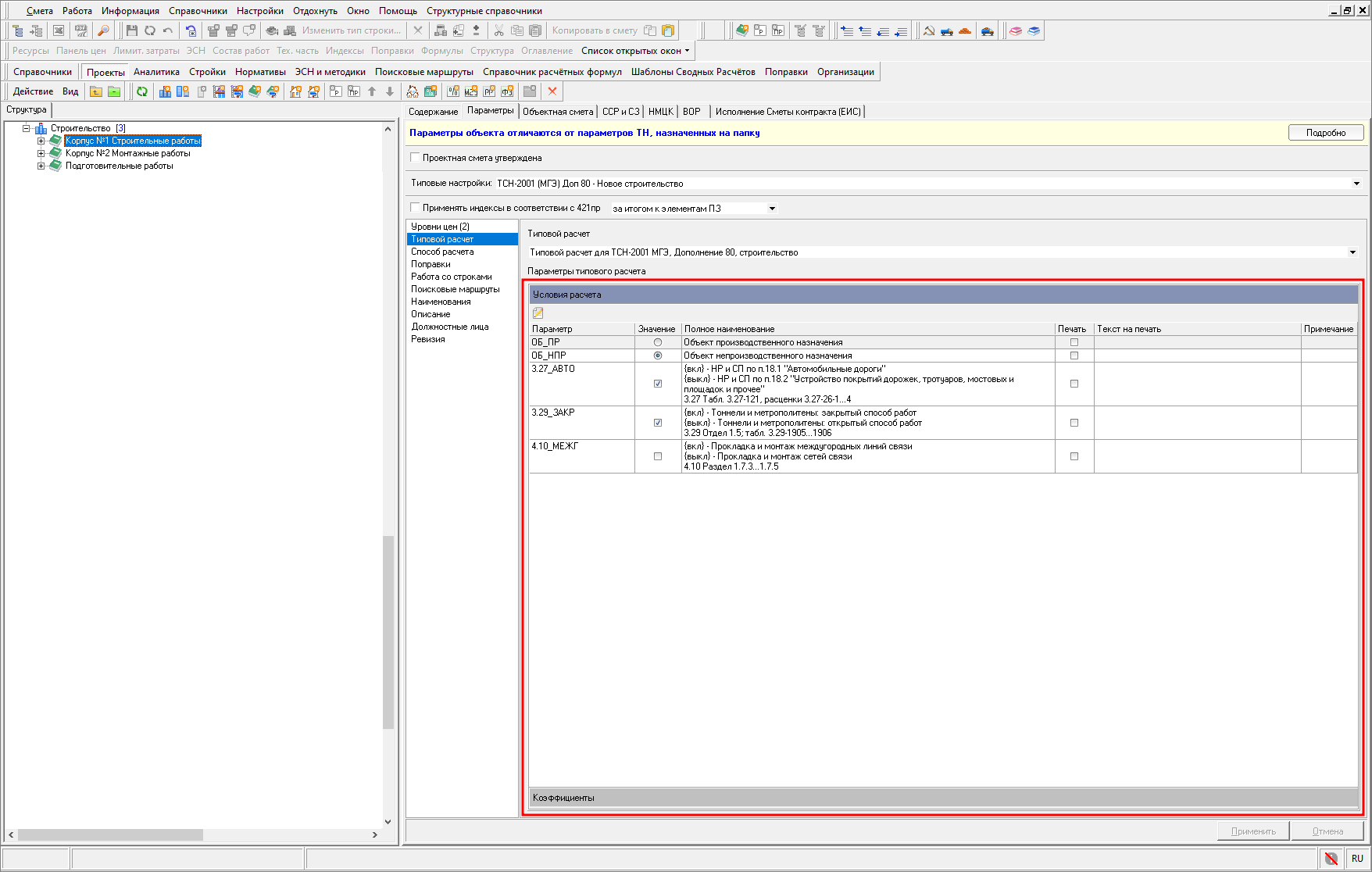Click the hammer and sickle labor icon
This screenshot has width=1372, height=872.
tap(929, 30)
